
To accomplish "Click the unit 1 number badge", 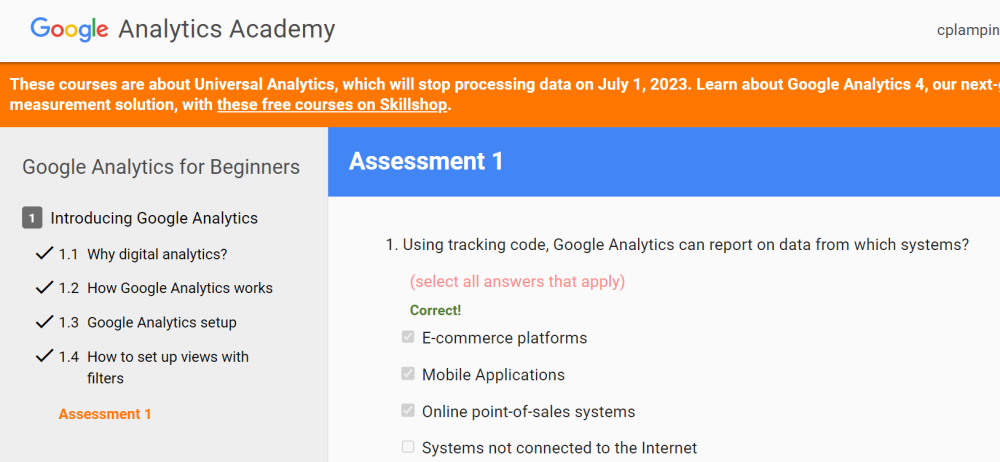I will pos(32,218).
